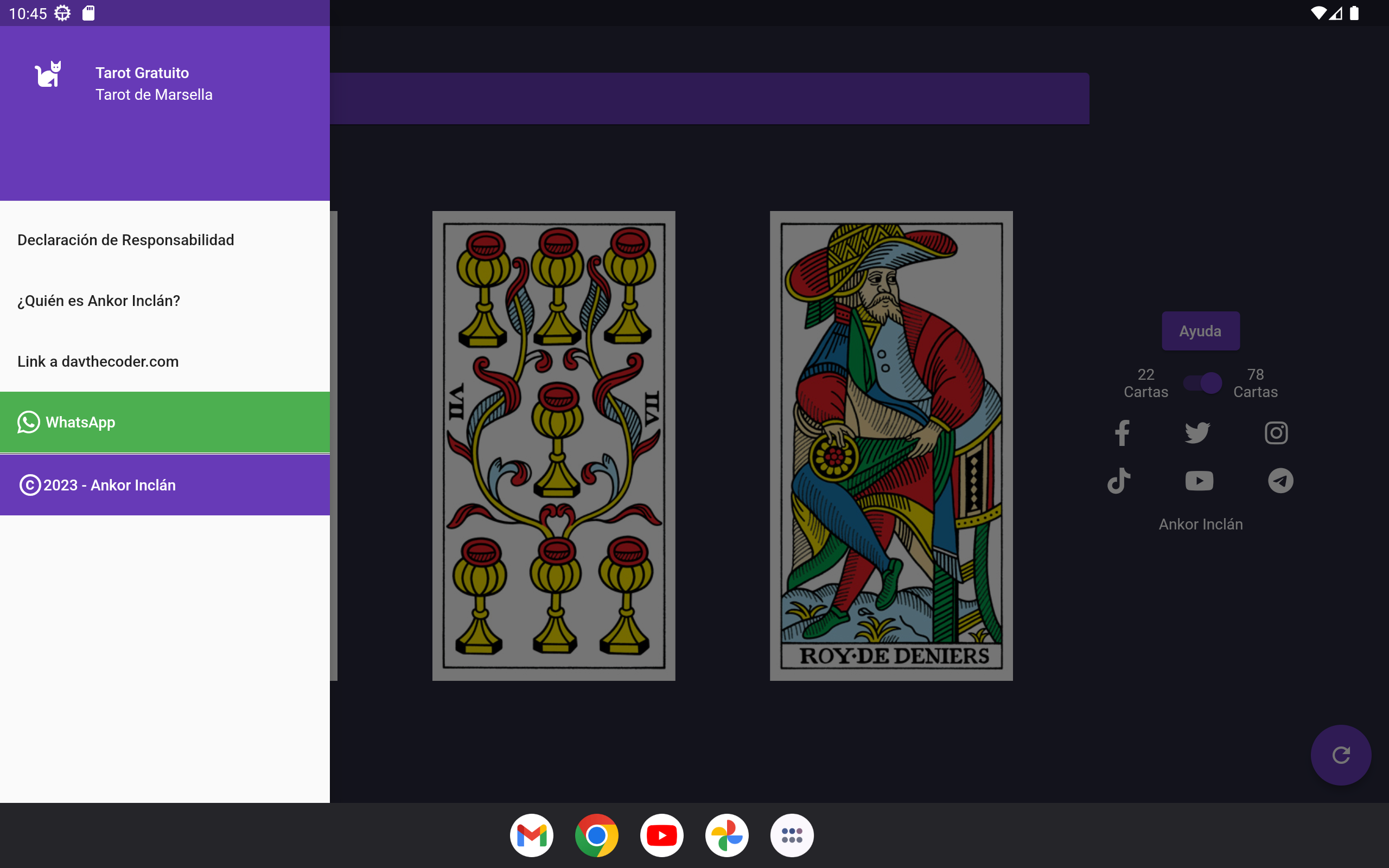The width and height of the screenshot is (1389, 868).
Task: Open the Telegram icon
Action: [x=1280, y=481]
